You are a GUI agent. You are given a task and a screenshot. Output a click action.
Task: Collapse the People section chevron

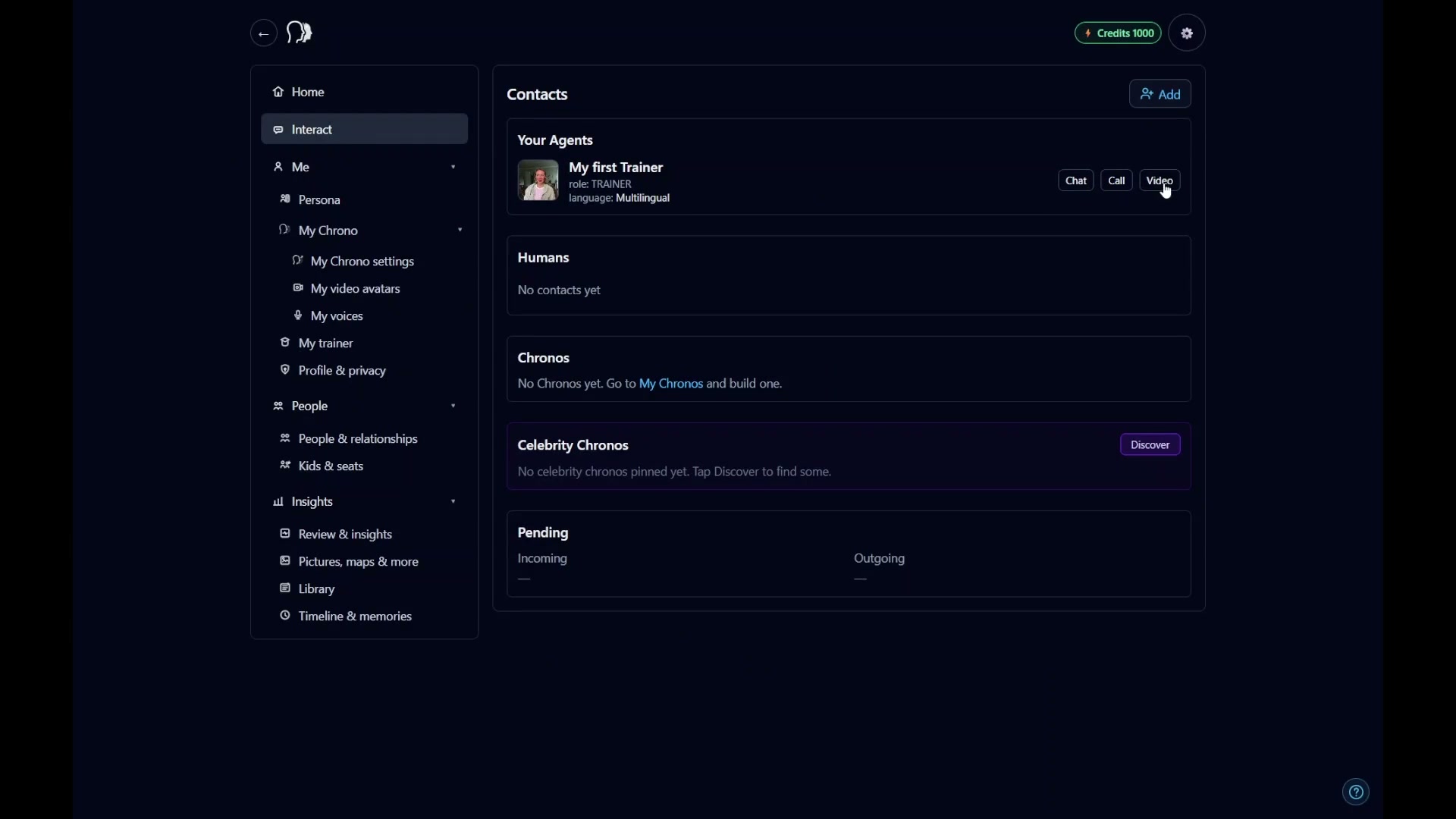453,406
